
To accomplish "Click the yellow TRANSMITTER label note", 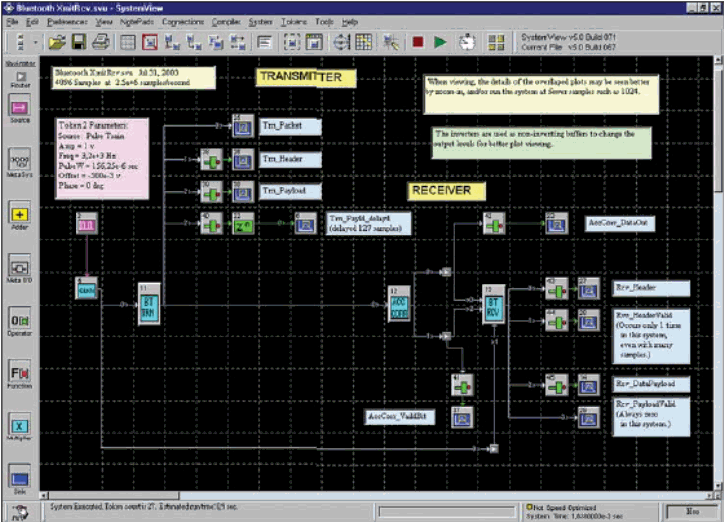I will pos(300,77).
